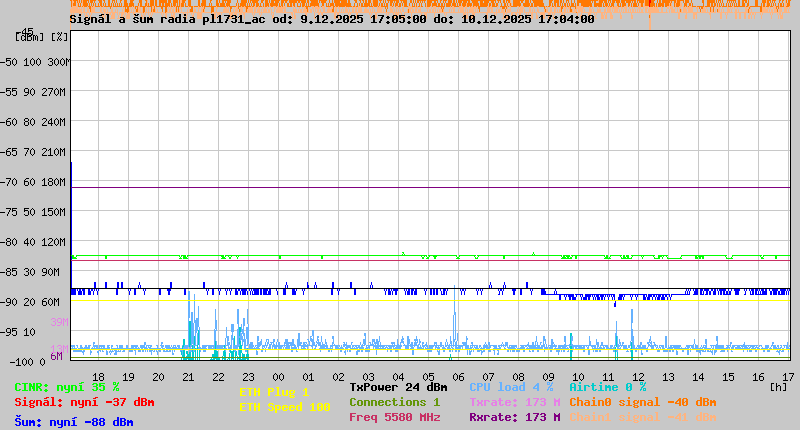Click the '11' hour label on the x-axis
Screen dimensions: 800x430
(608, 377)
